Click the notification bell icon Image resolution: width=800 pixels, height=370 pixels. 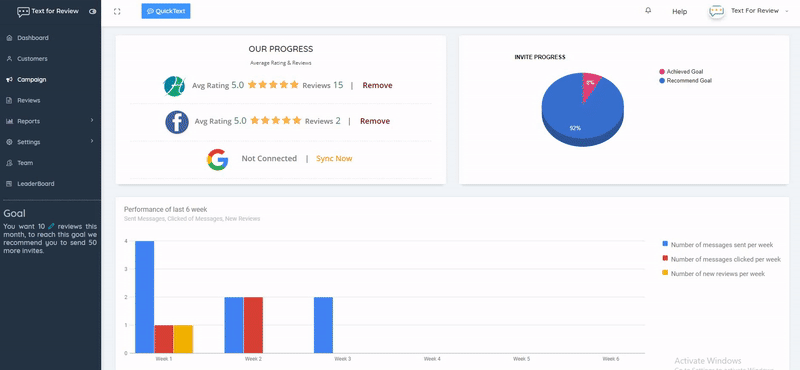[648, 10]
